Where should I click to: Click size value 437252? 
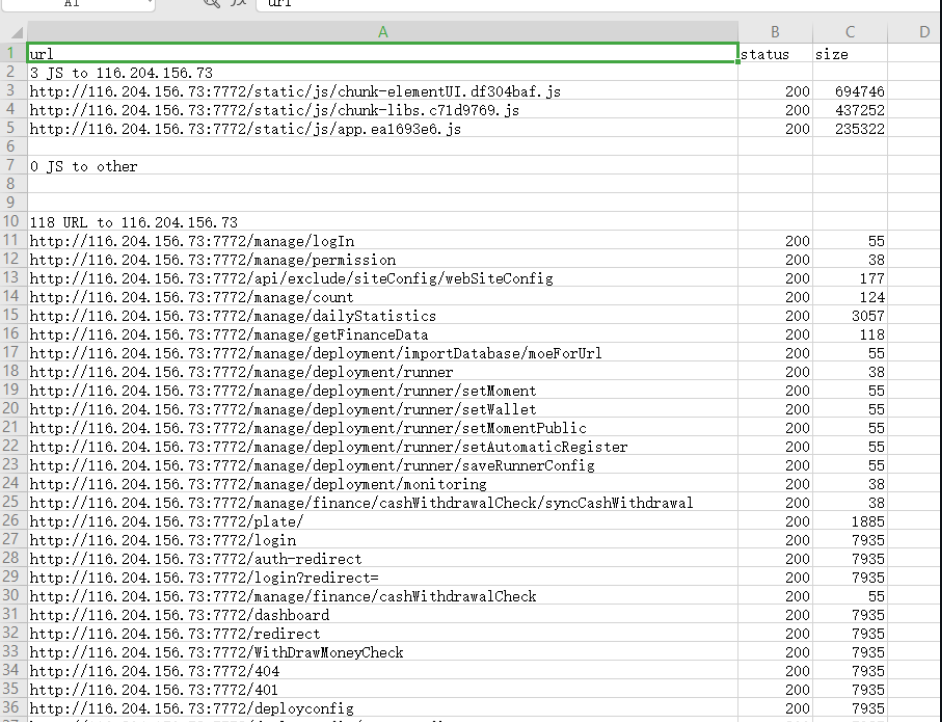pos(850,110)
